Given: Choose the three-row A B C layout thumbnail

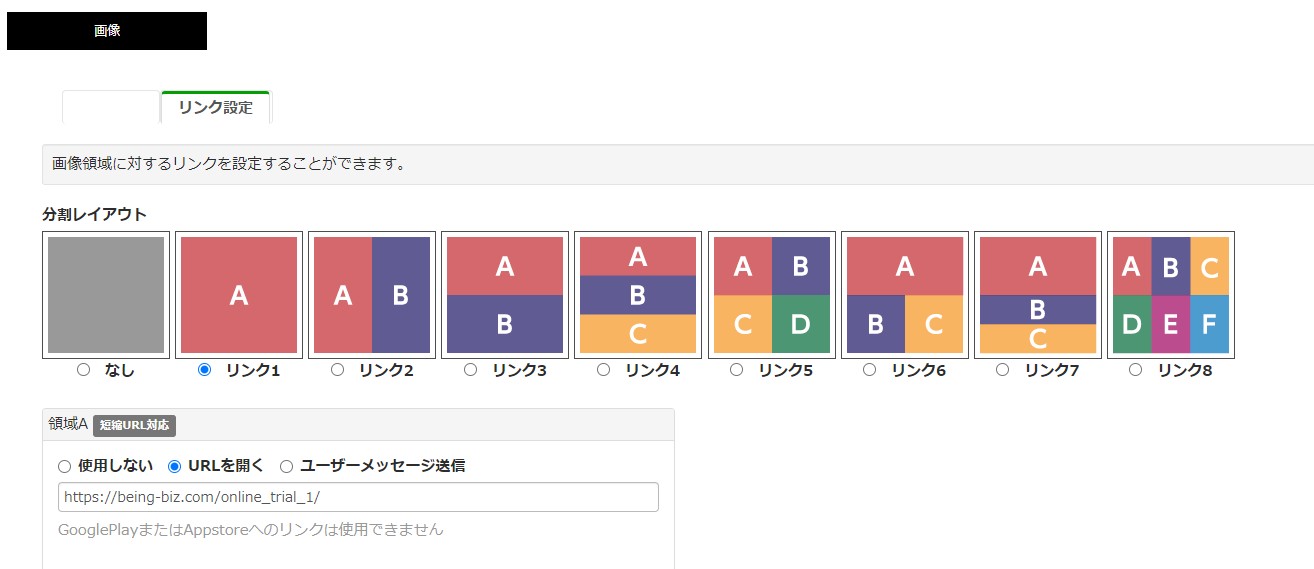Looking at the screenshot, I should [x=638, y=295].
